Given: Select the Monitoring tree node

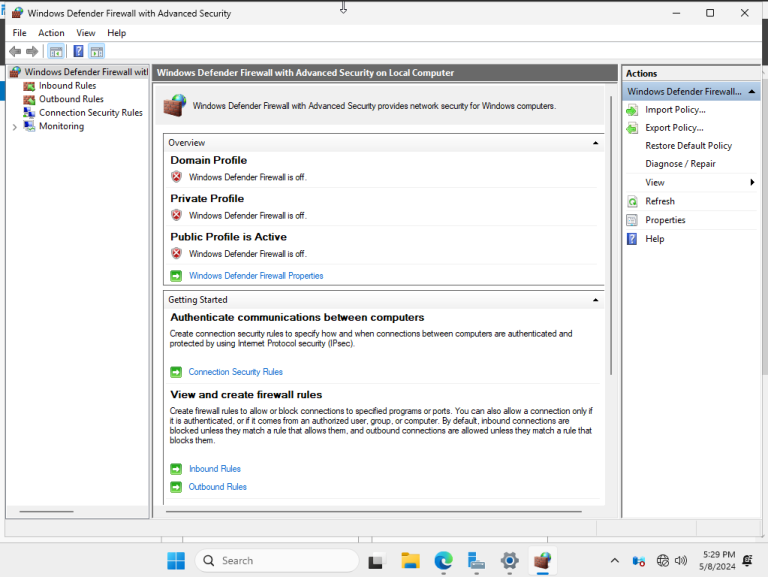Looking at the screenshot, I should [x=61, y=126].
